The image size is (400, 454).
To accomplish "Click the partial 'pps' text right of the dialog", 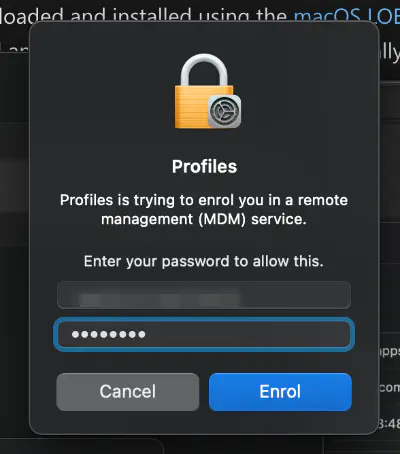I will pos(389,351).
